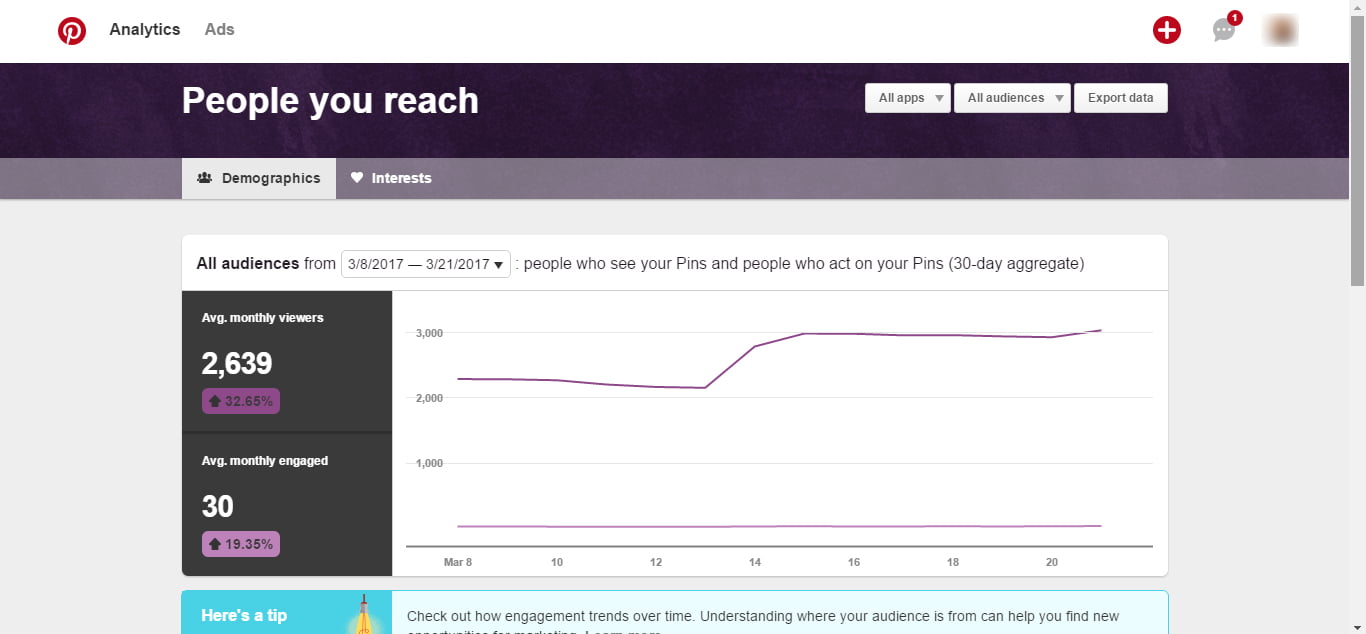The height and width of the screenshot is (634, 1366).
Task: Switch to the Demographics tab
Action: click(x=259, y=178)
